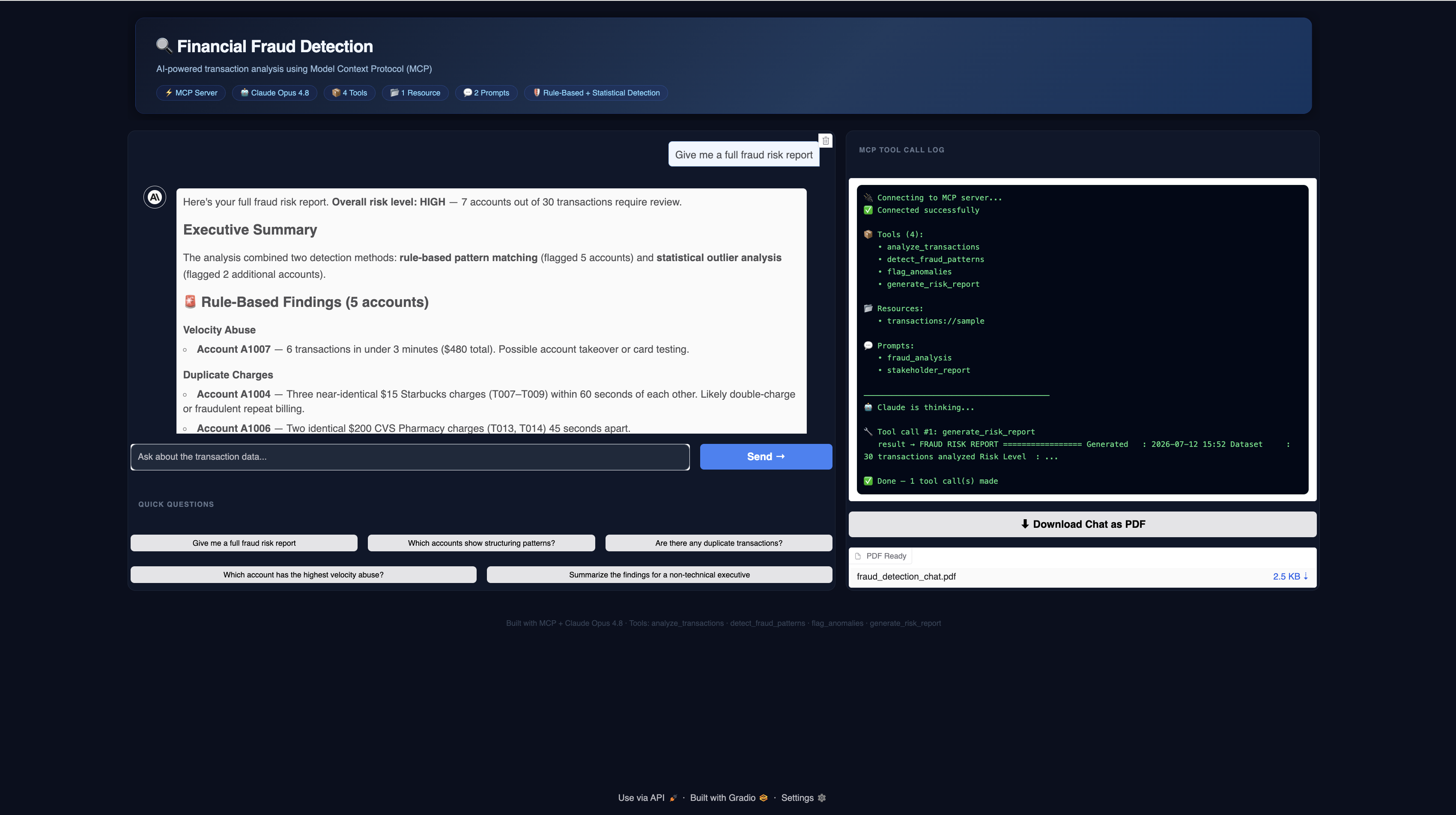Open the Use via API link
Screen dimensions: 1456x815
pos(647,797)
